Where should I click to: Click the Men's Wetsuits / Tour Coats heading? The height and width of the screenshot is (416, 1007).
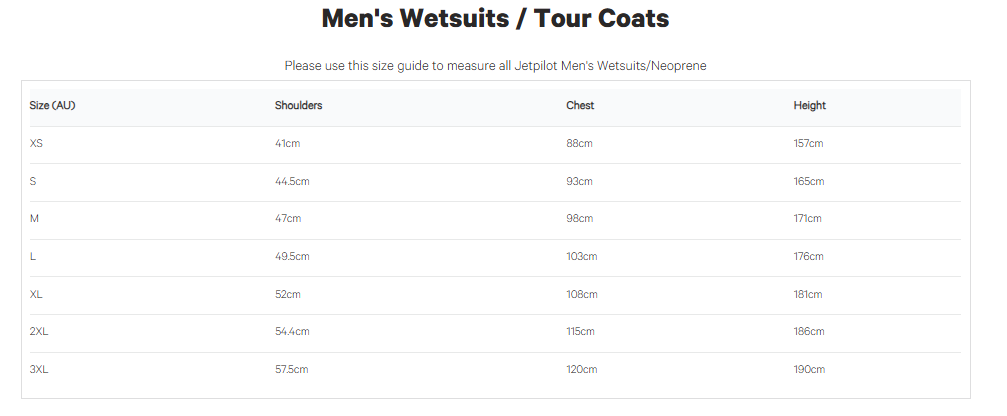click(495, 18)
